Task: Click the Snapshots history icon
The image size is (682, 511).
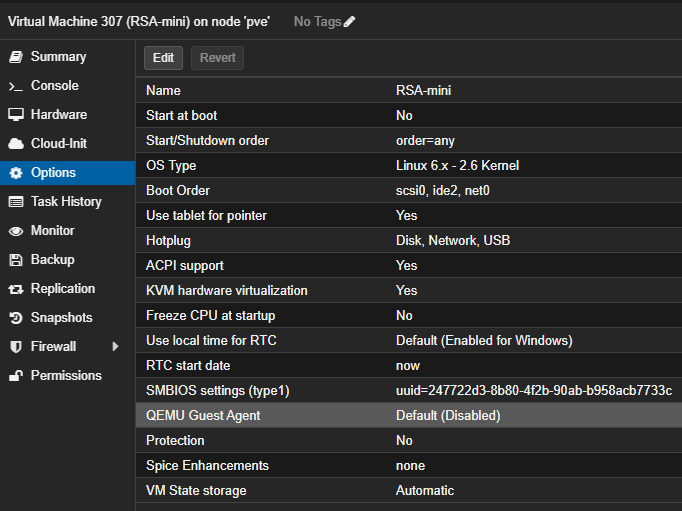Action: [15, 318]
